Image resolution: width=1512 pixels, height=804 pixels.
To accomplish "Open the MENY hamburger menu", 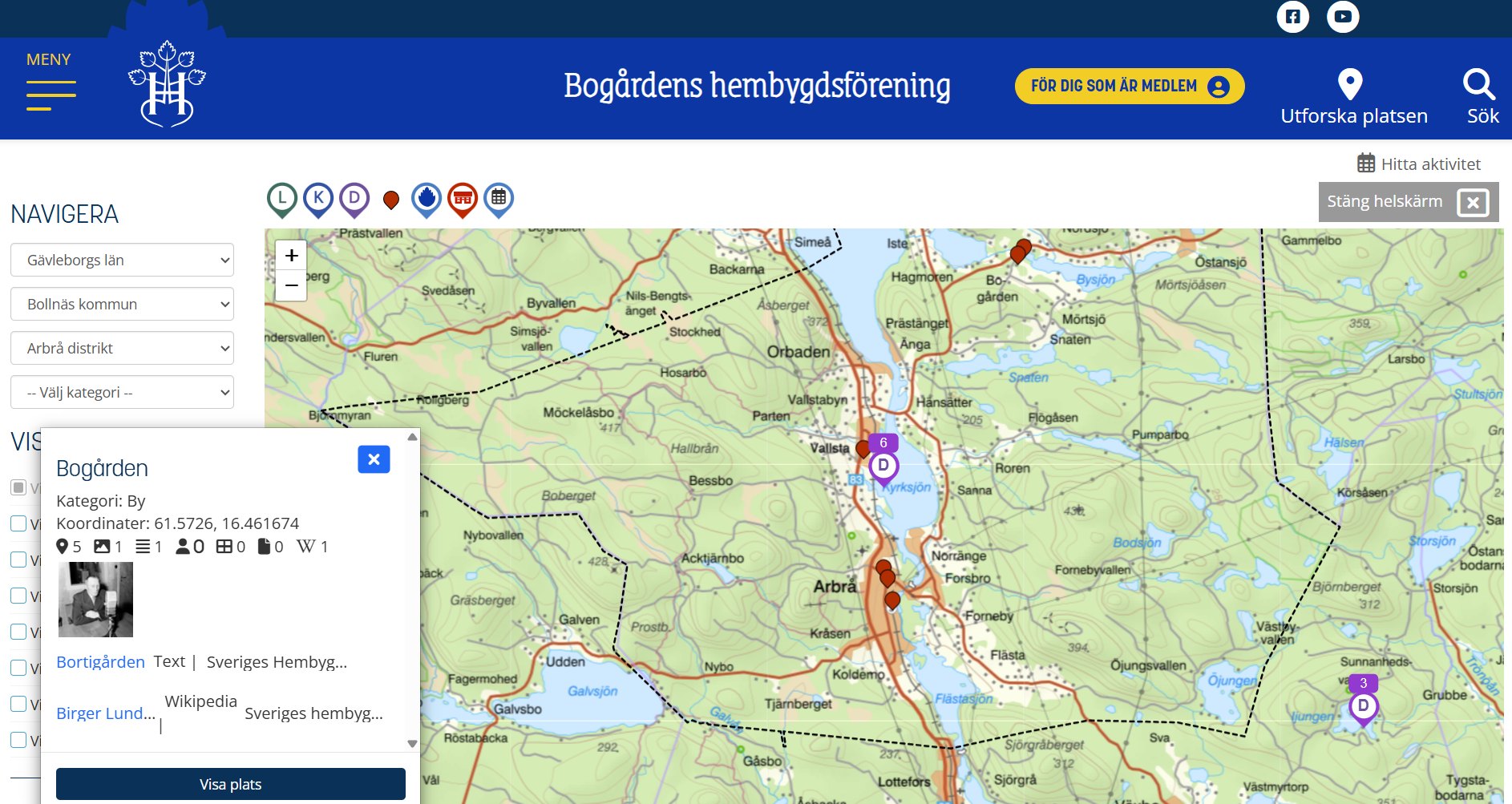I will [51, 80].
